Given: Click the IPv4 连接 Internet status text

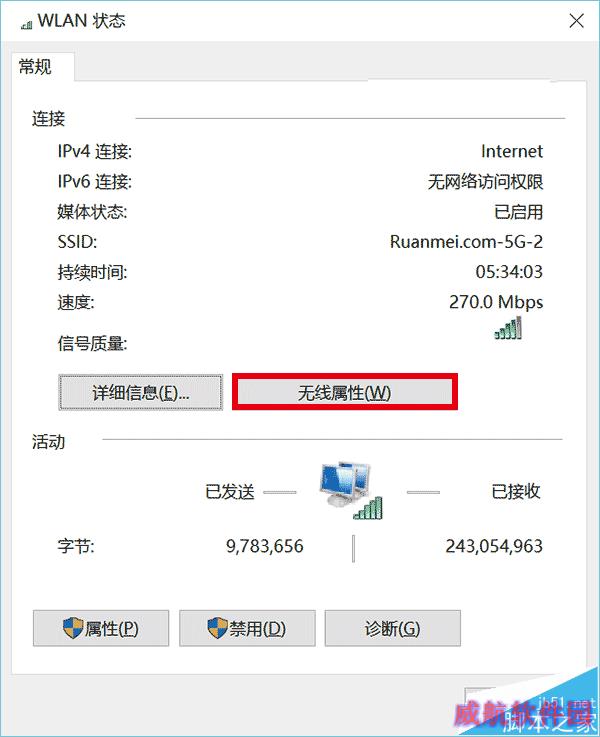Looking at the screenshot, I should (512, 151).
